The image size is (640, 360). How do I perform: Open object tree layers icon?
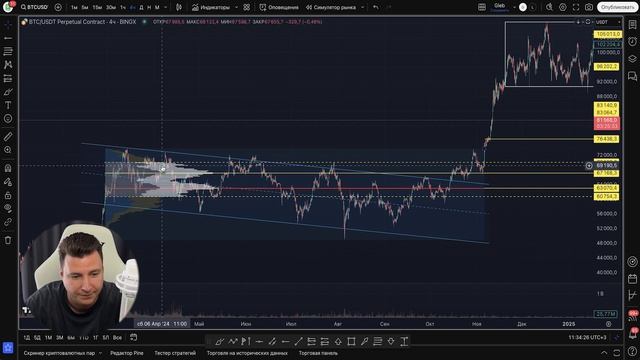tap(632, 59)
